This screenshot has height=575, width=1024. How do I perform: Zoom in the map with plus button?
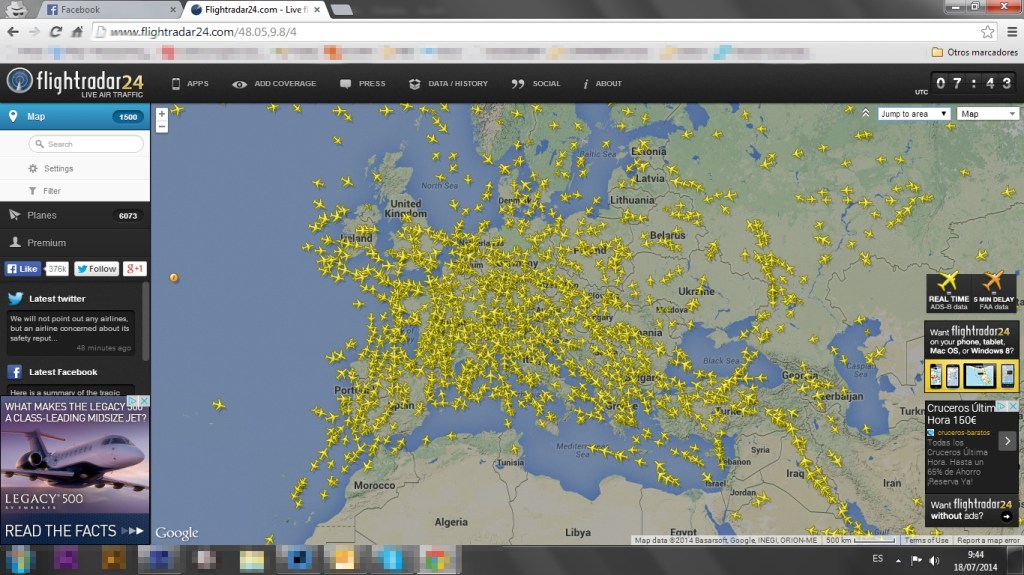162,114
